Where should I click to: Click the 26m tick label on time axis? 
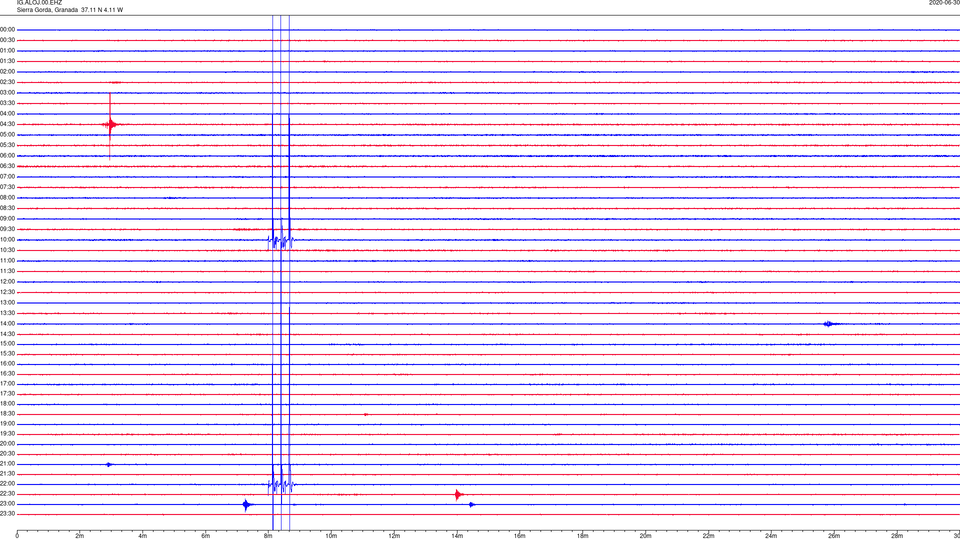click(x=834, y=536)
